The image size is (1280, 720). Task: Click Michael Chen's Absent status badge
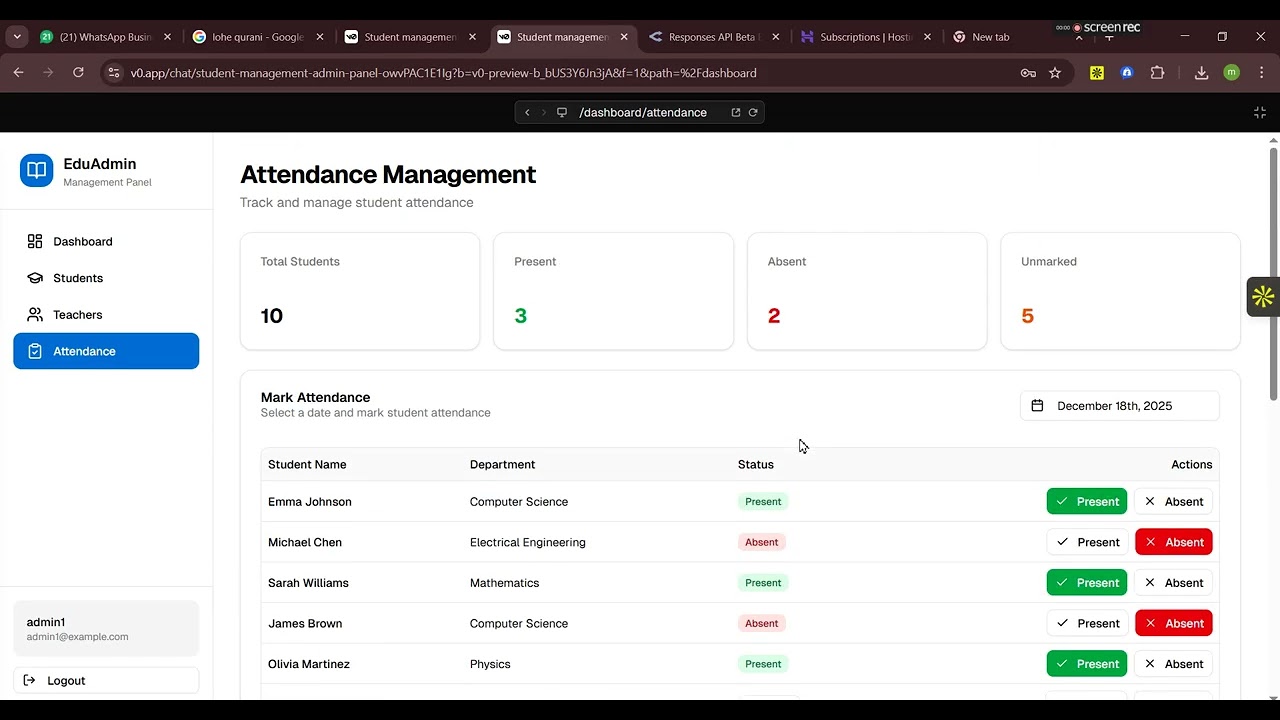tap(762, 542)
